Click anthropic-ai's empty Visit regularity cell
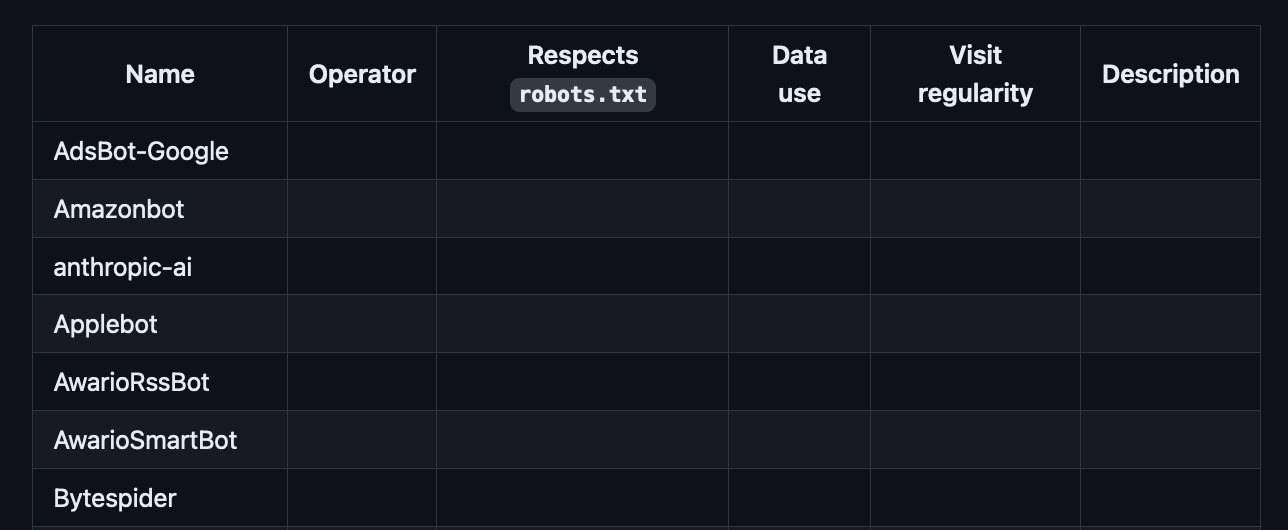Viewport: 1288px width, 530px height. pyautogui.click(x=975, y=267)
